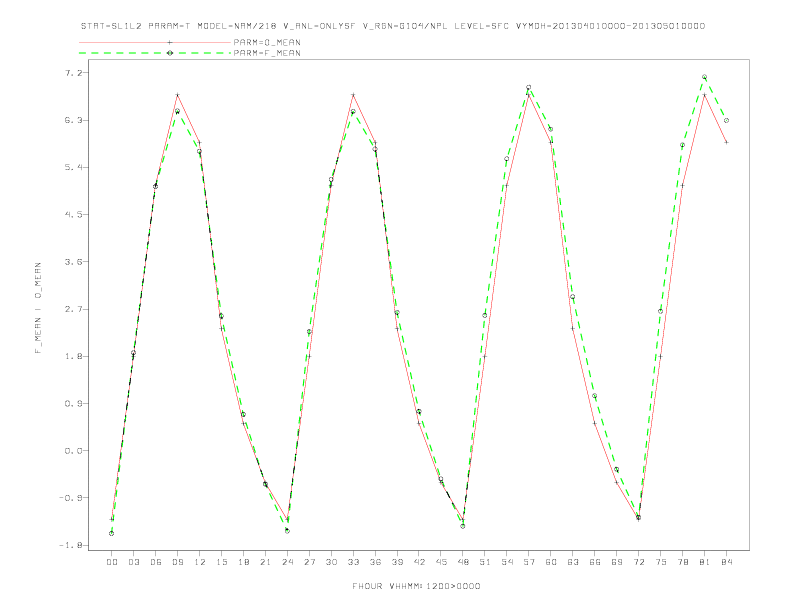Click the 33 forecast hour tick label
This screenshot has height=612, width=792.
353,562
